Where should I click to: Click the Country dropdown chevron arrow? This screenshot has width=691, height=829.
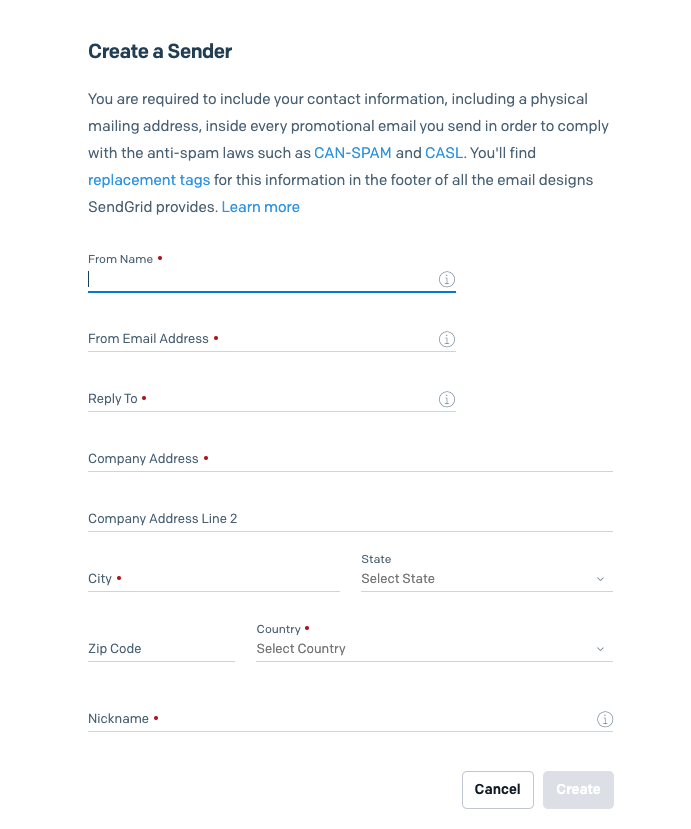pos(601,649)
